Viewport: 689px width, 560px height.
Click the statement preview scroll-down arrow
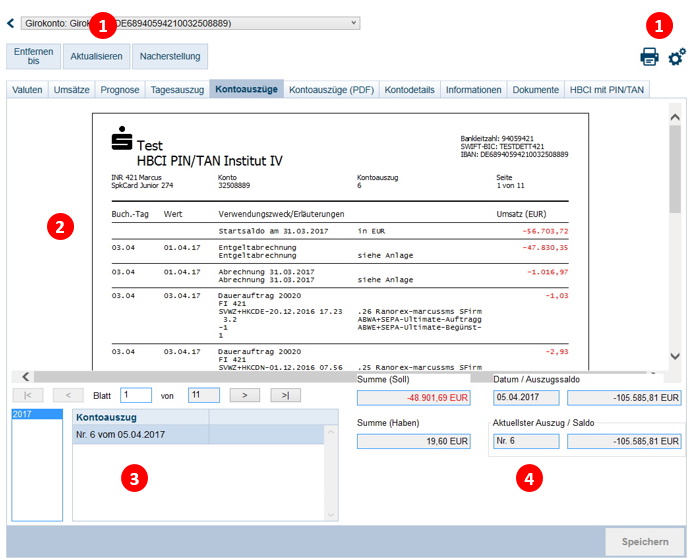coord(675,356)
